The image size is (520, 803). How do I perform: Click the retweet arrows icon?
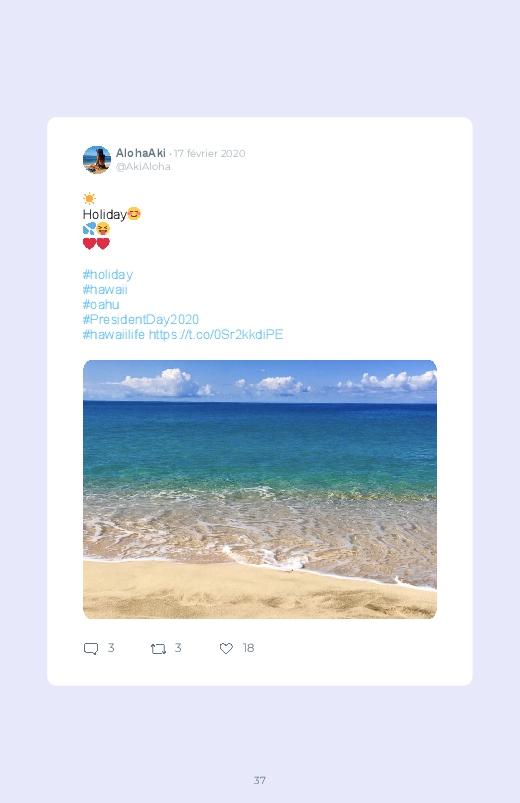(158, 649)
